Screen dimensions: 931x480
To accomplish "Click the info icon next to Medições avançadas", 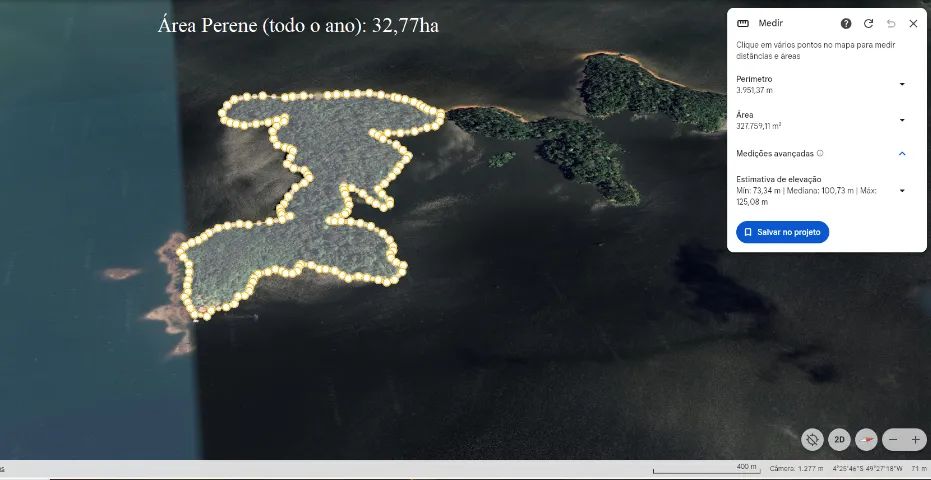I will (x=820, y=154).
